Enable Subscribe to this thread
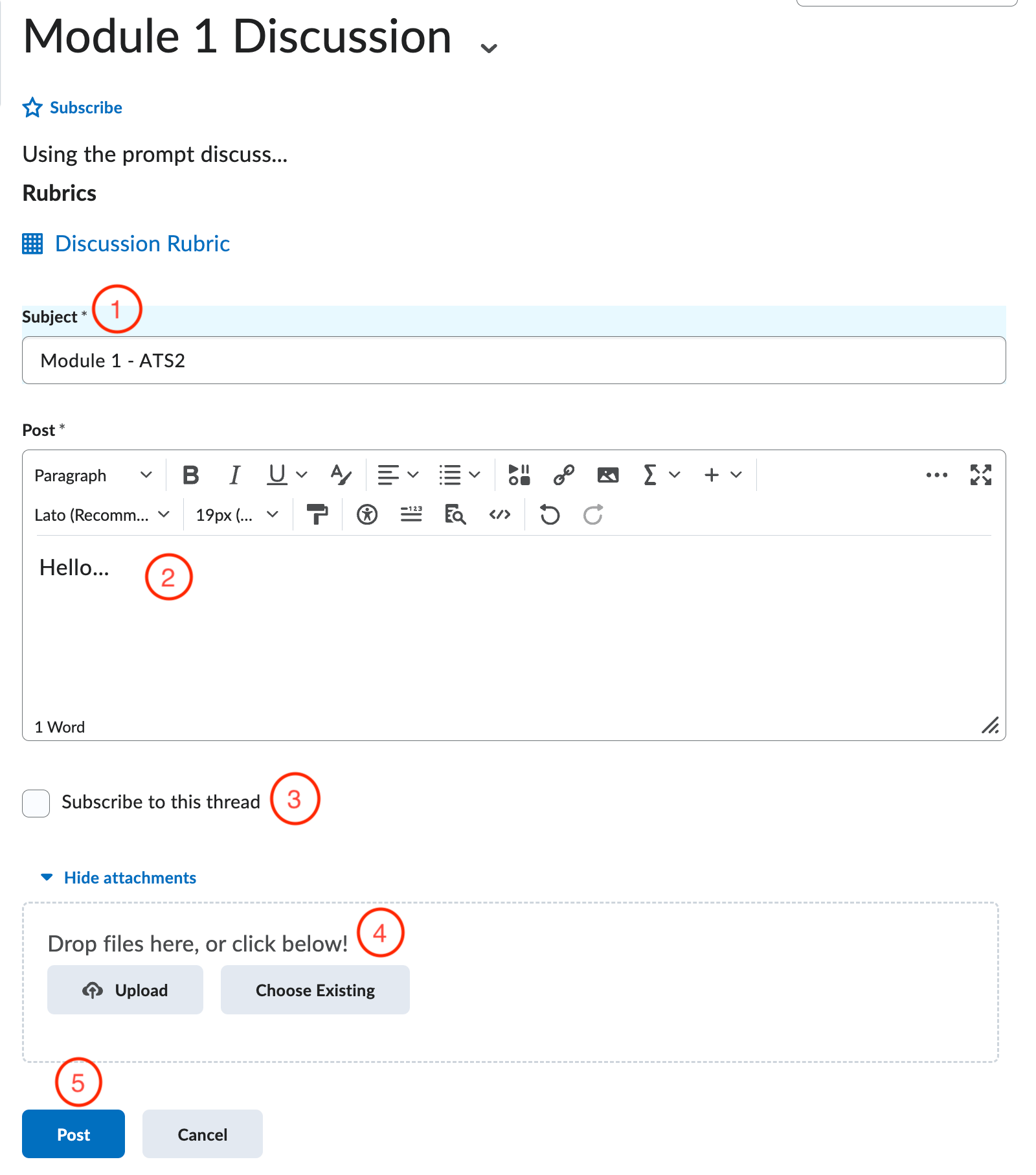The image size is (1036, 1175). (36, 803)
